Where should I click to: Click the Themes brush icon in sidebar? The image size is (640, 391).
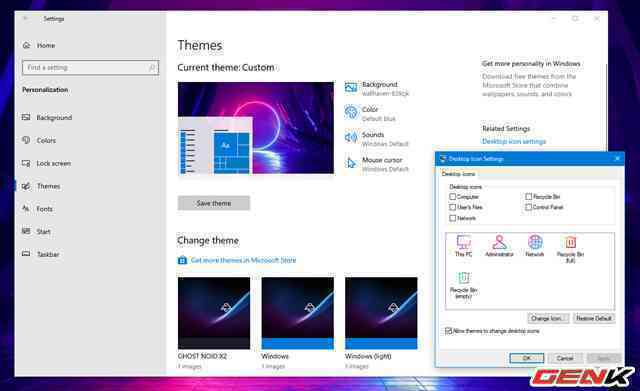pos(26,186)
